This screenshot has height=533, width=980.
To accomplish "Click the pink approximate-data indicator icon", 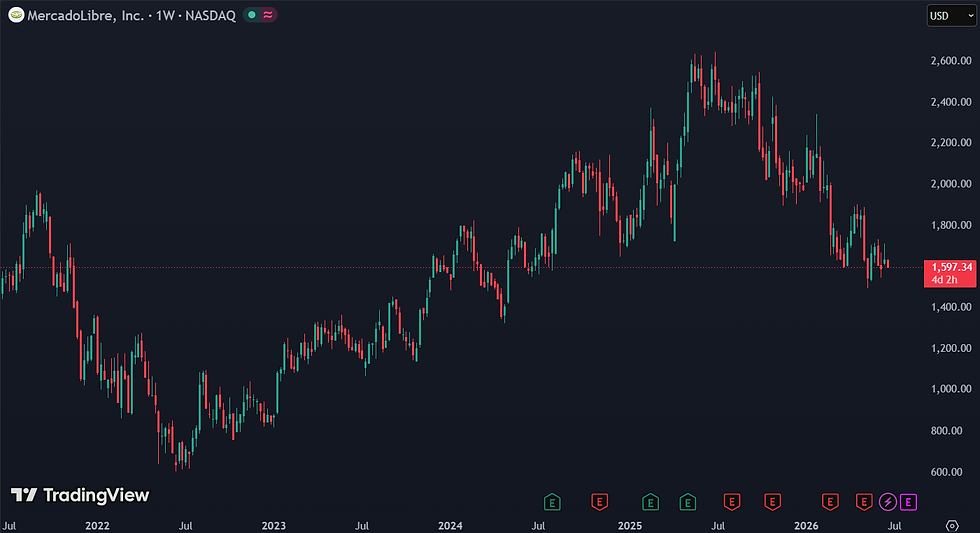I will [268, 15].
